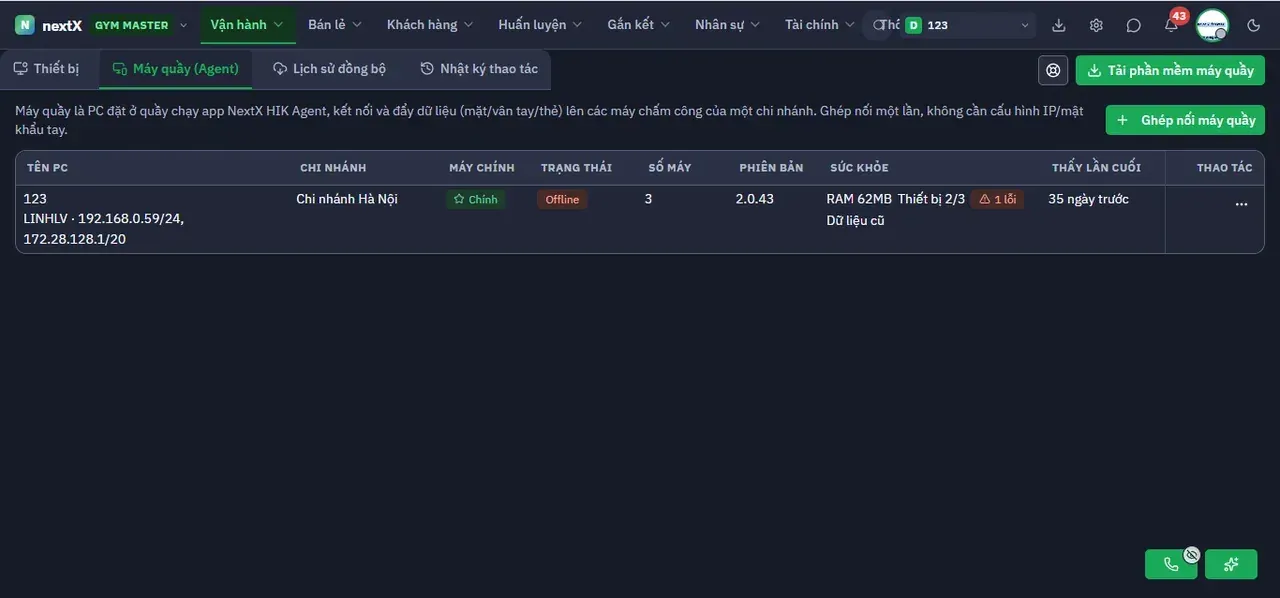Click the phone call floating button
The width and height of the screenshot is (1280, 598).
coord(1171,564)
